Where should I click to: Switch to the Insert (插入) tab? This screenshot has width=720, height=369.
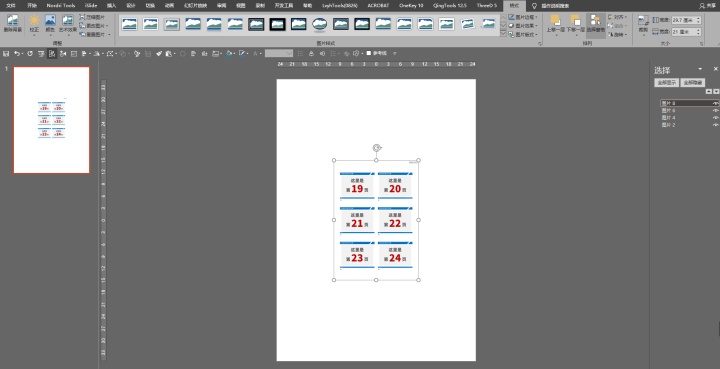pos(112,6)
